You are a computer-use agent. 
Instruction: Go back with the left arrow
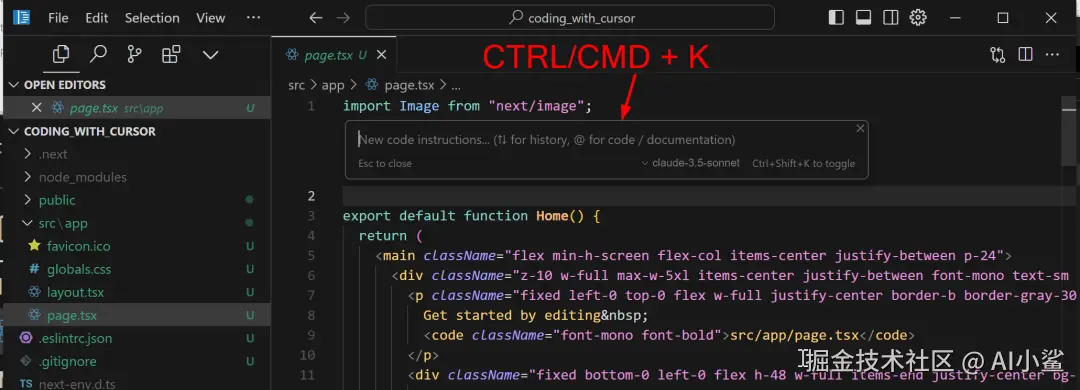coord(315,18)
